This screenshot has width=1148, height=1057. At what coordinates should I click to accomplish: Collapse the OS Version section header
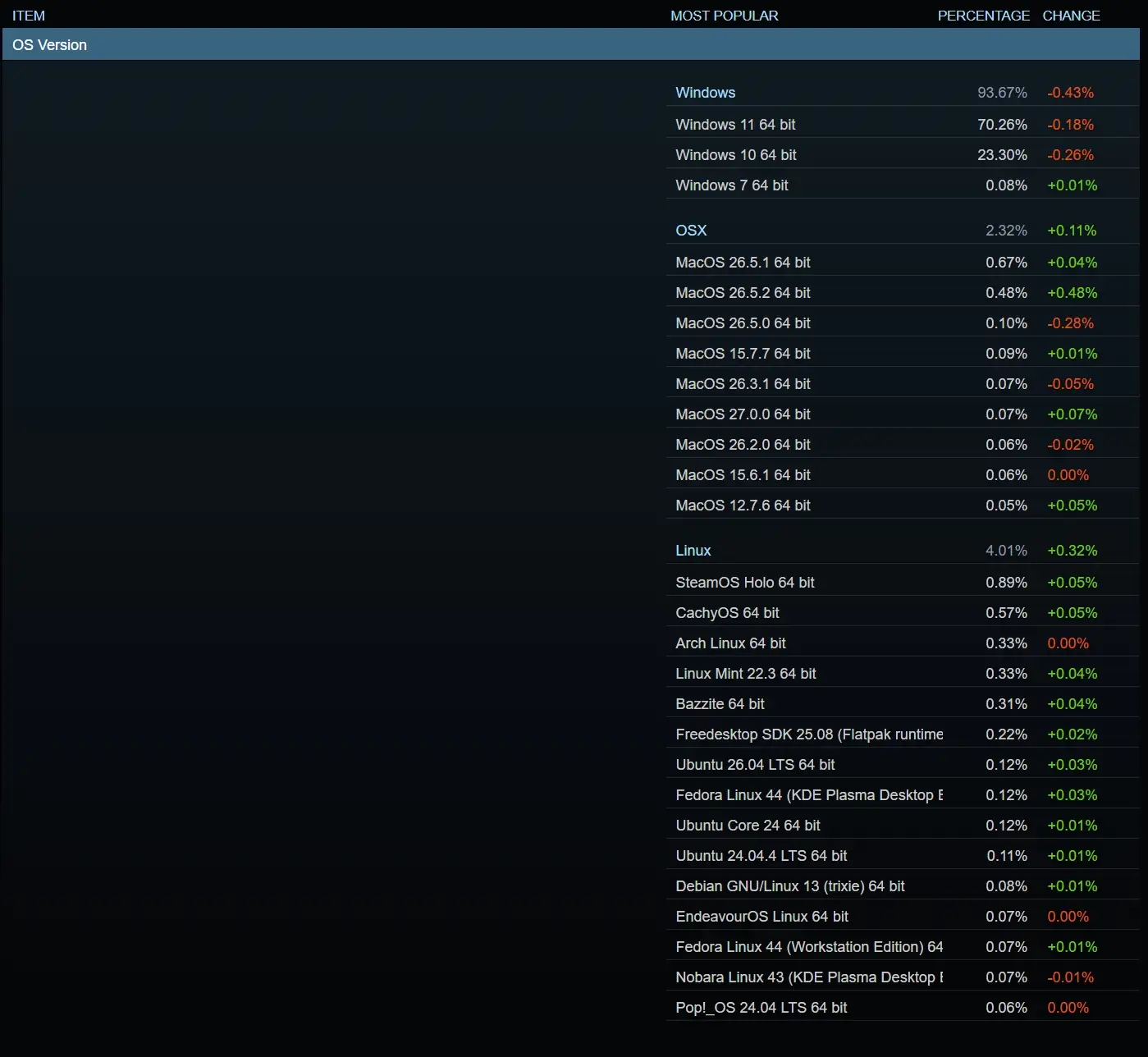[570, 44]
